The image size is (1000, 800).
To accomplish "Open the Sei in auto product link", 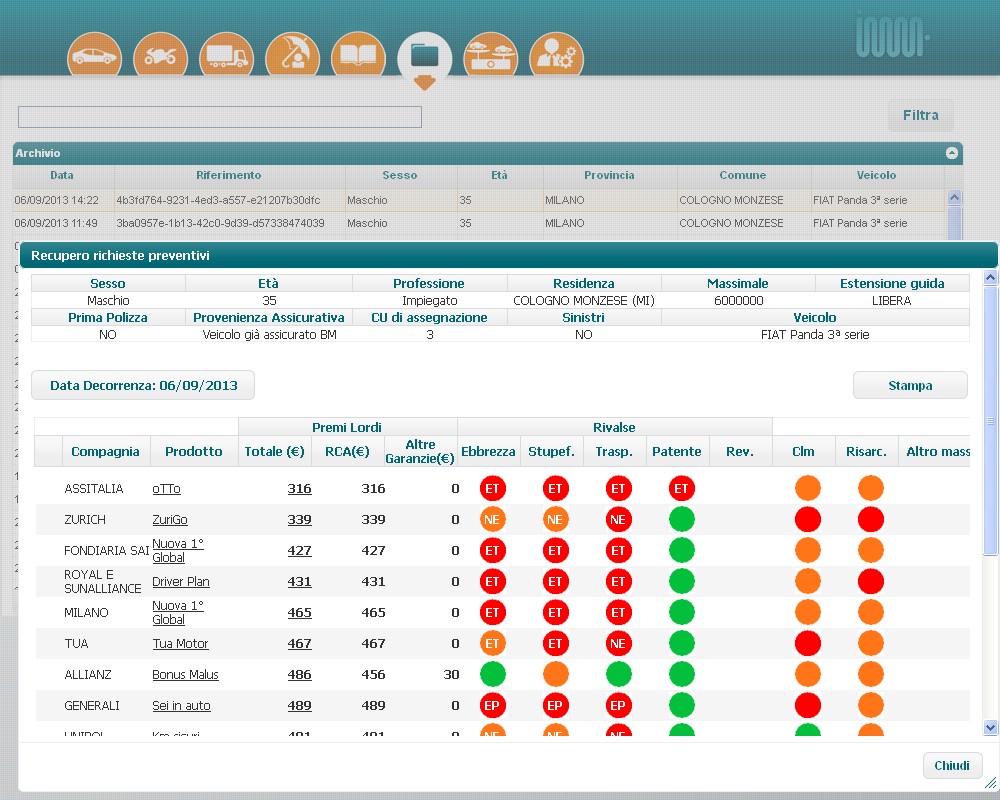I will pyautogui.click(x=181, y=706).
